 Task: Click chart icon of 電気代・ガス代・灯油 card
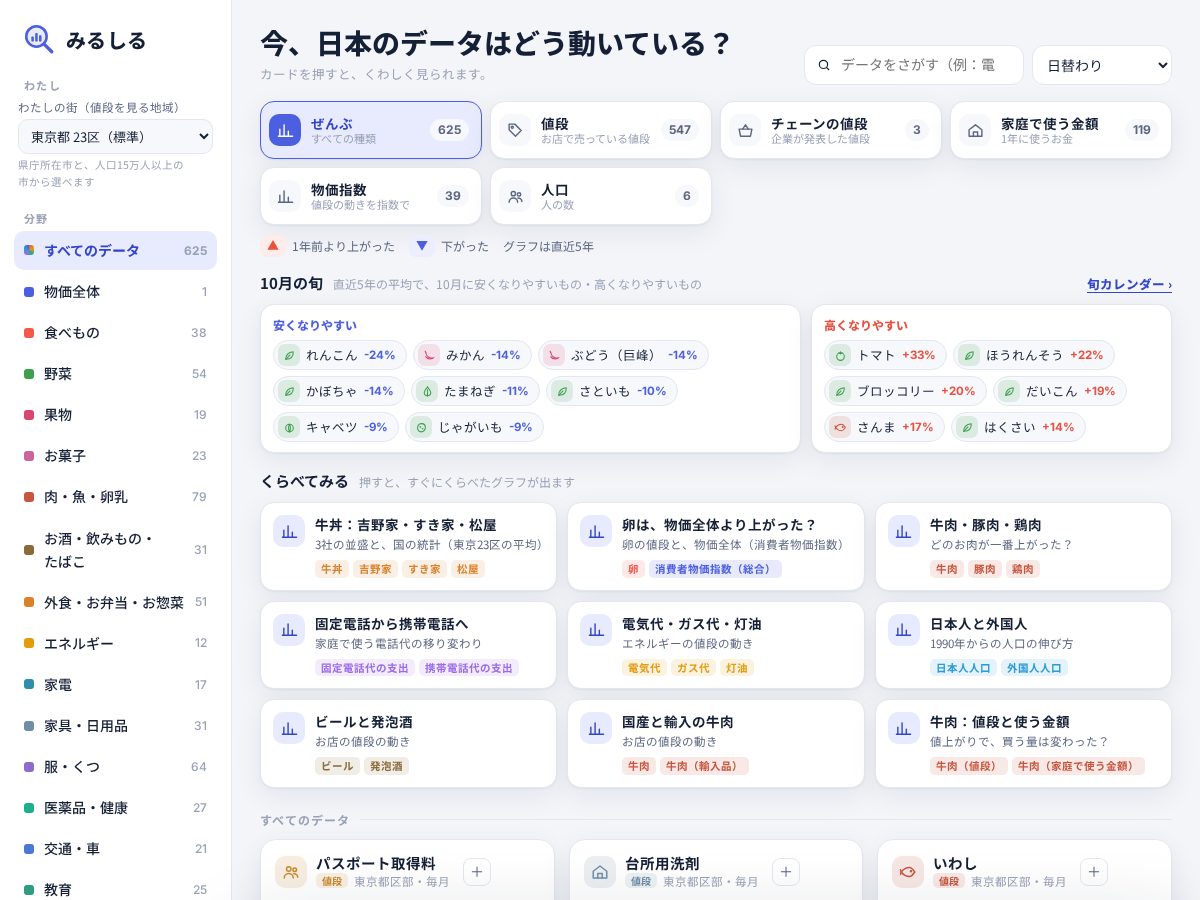pos(596,630)
